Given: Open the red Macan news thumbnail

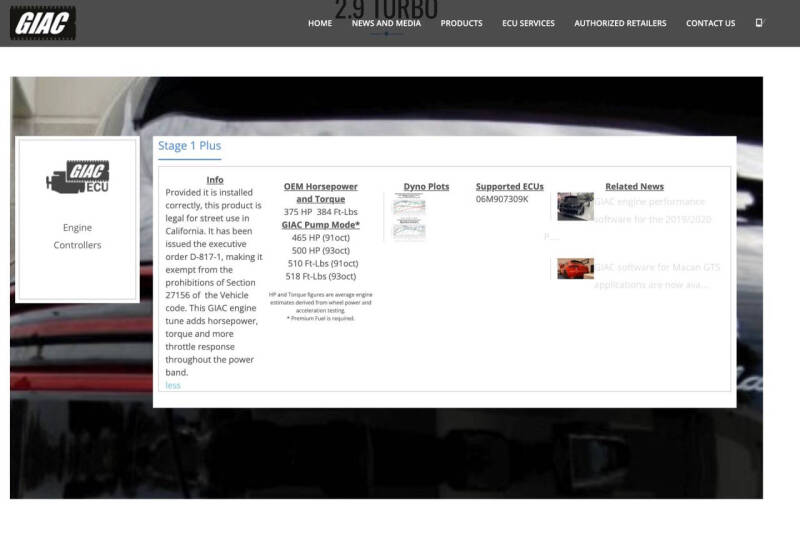Looking at the screenshot, I should 575,268.
